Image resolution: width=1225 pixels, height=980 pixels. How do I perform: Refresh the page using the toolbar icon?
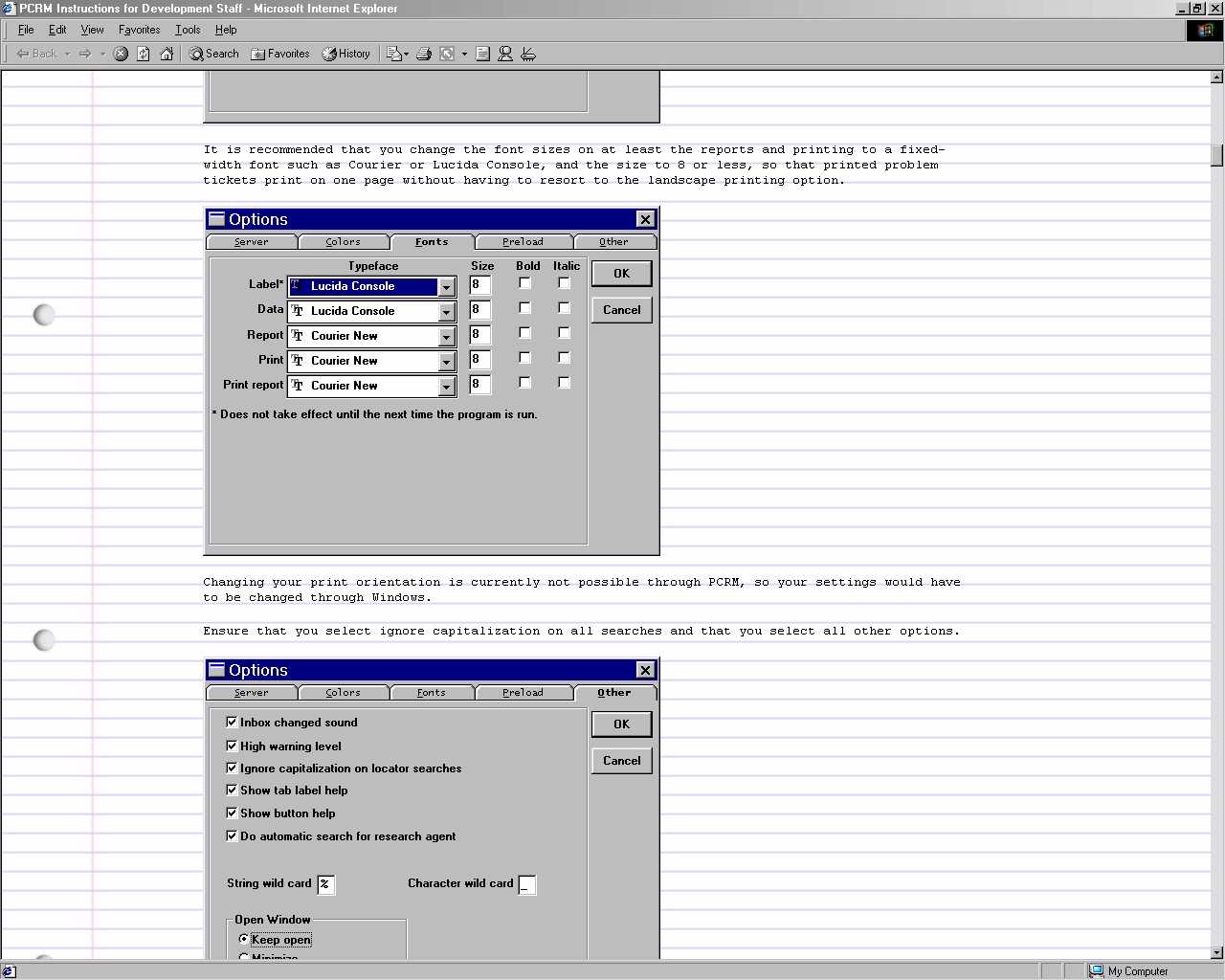point(144,54)
